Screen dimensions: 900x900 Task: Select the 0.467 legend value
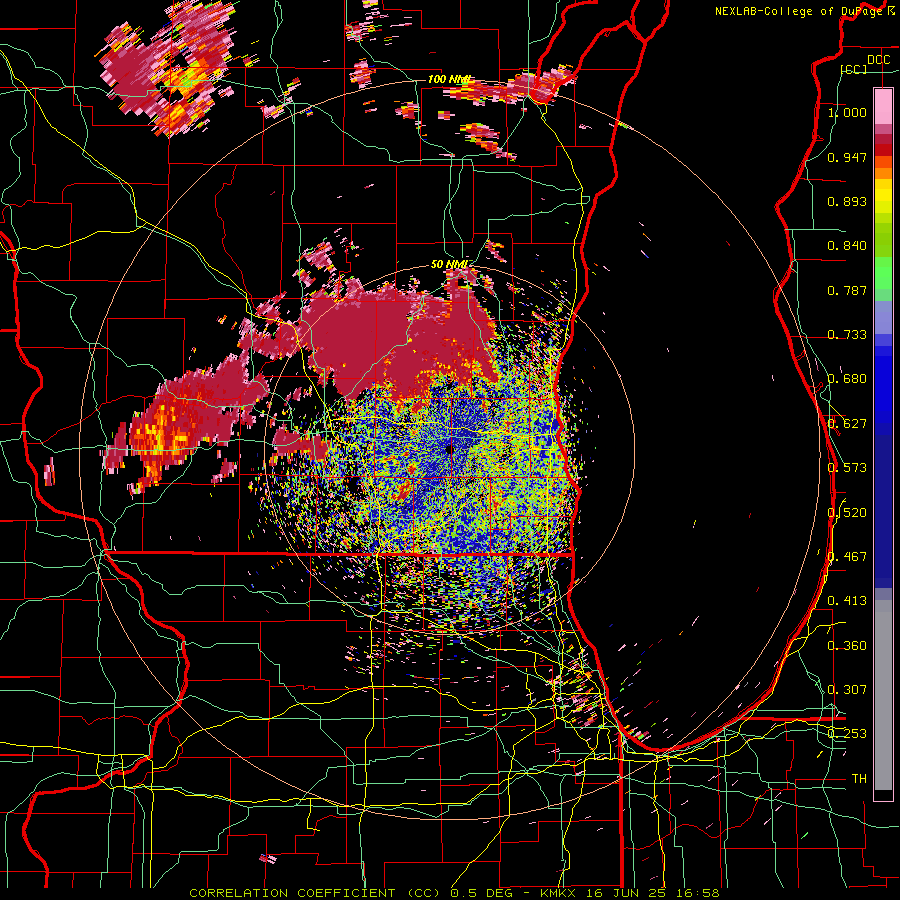[847, 557]
